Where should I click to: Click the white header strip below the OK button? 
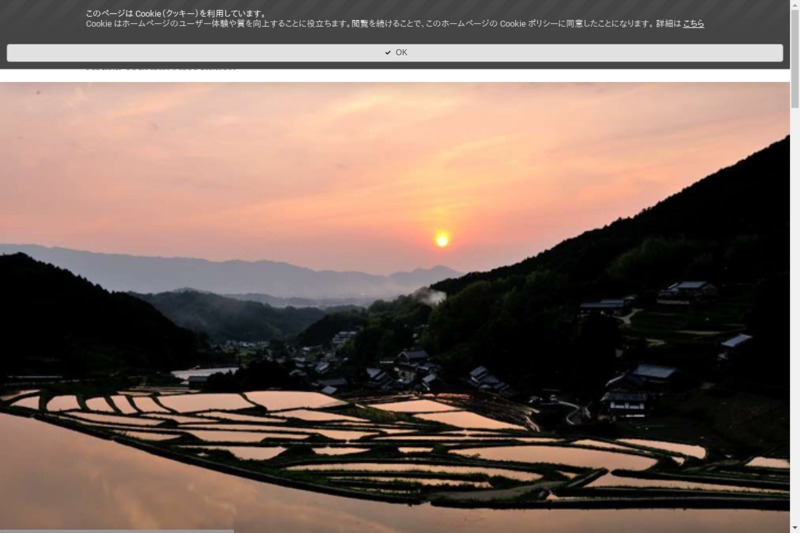[x=500, y=72]
